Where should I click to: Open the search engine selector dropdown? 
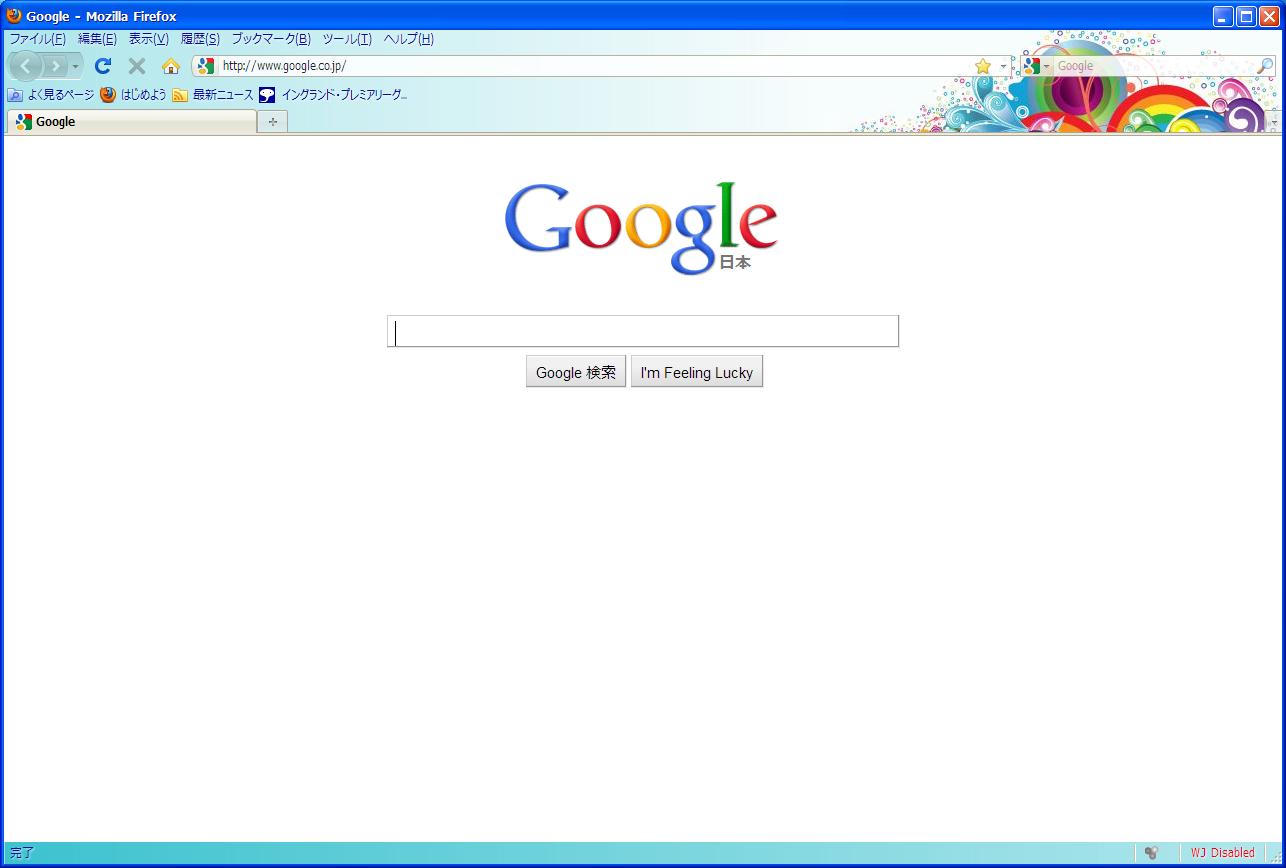pyautogui.click(x=1037, y=66)
